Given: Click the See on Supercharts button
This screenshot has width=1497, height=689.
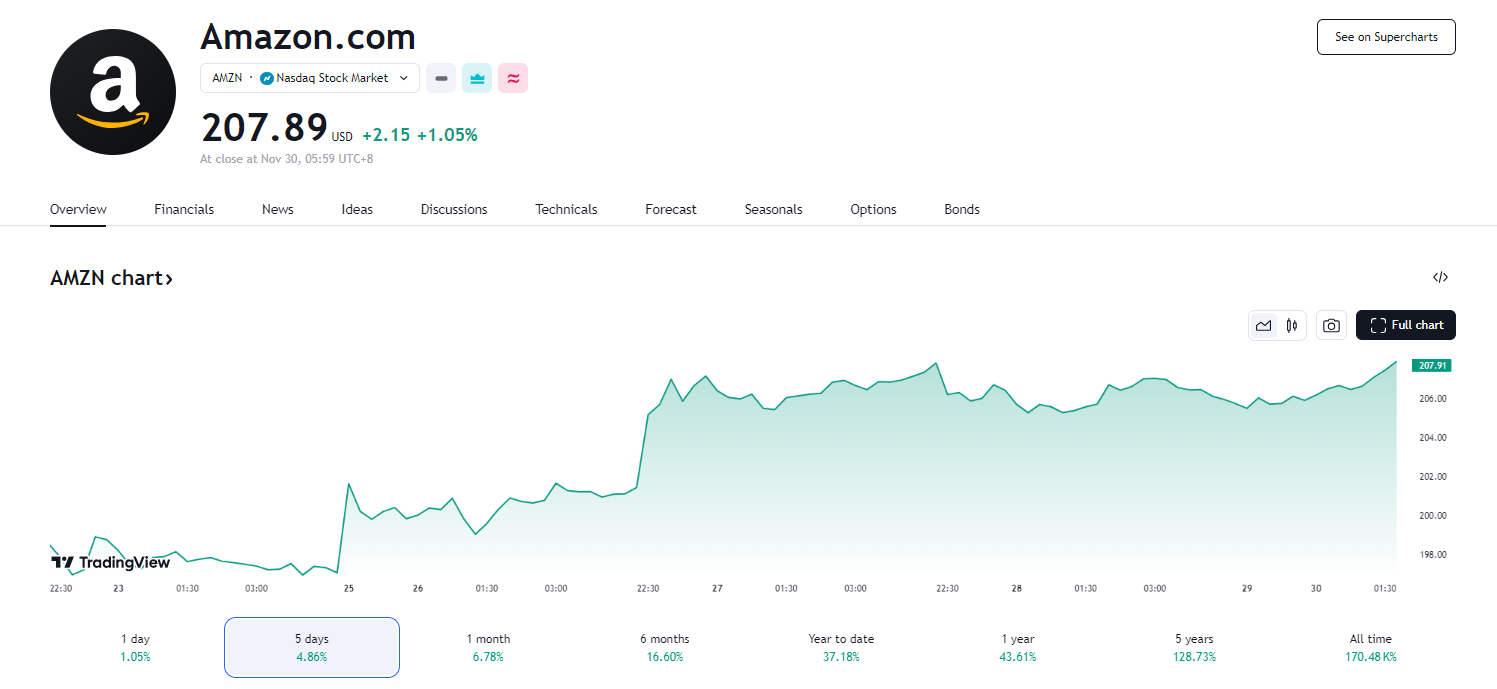Looking at the screenshot, I should 1386,37.
